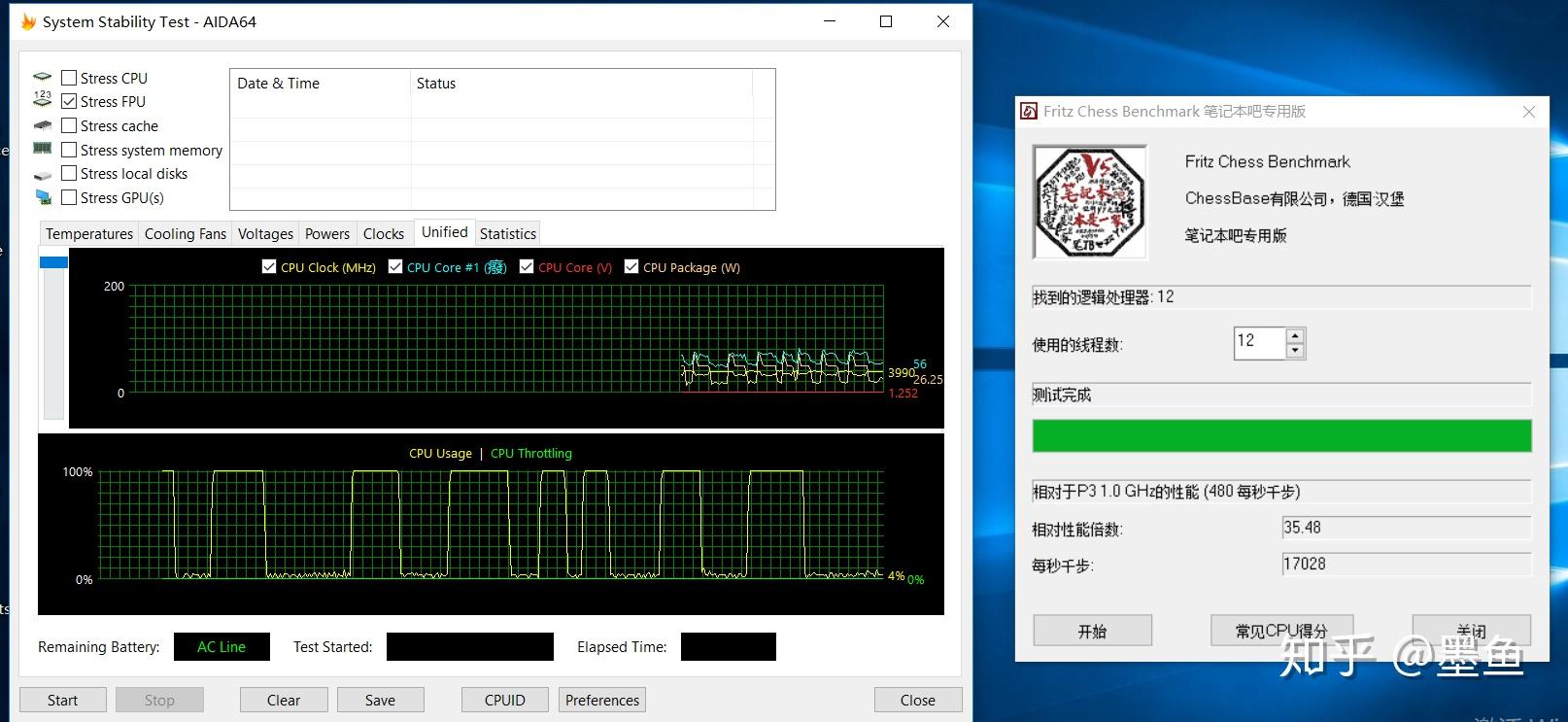Click the memory module icon beside Stress system memory
This screenshot has width=1568, height=722.
pyautogui.click(x=43, y=149)
